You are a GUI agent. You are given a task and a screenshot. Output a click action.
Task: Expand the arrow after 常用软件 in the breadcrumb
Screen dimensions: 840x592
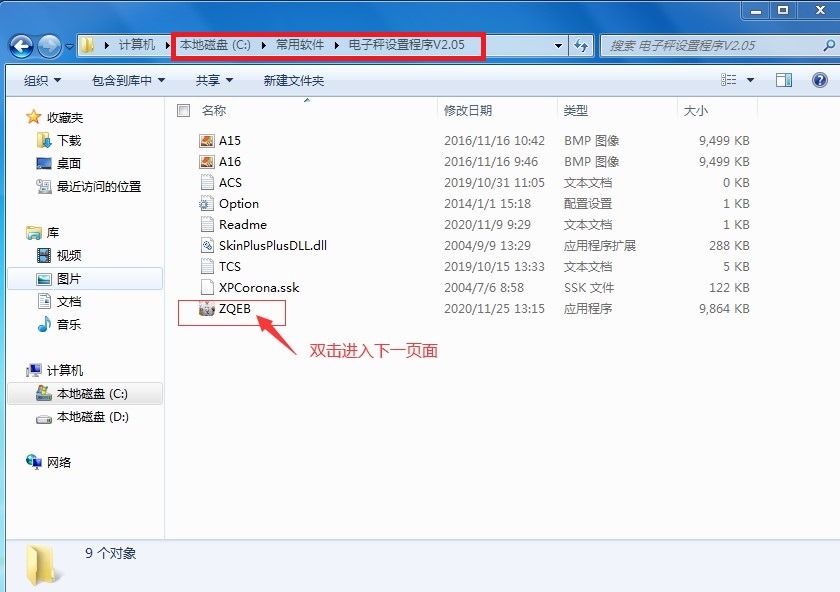(336, 46)
